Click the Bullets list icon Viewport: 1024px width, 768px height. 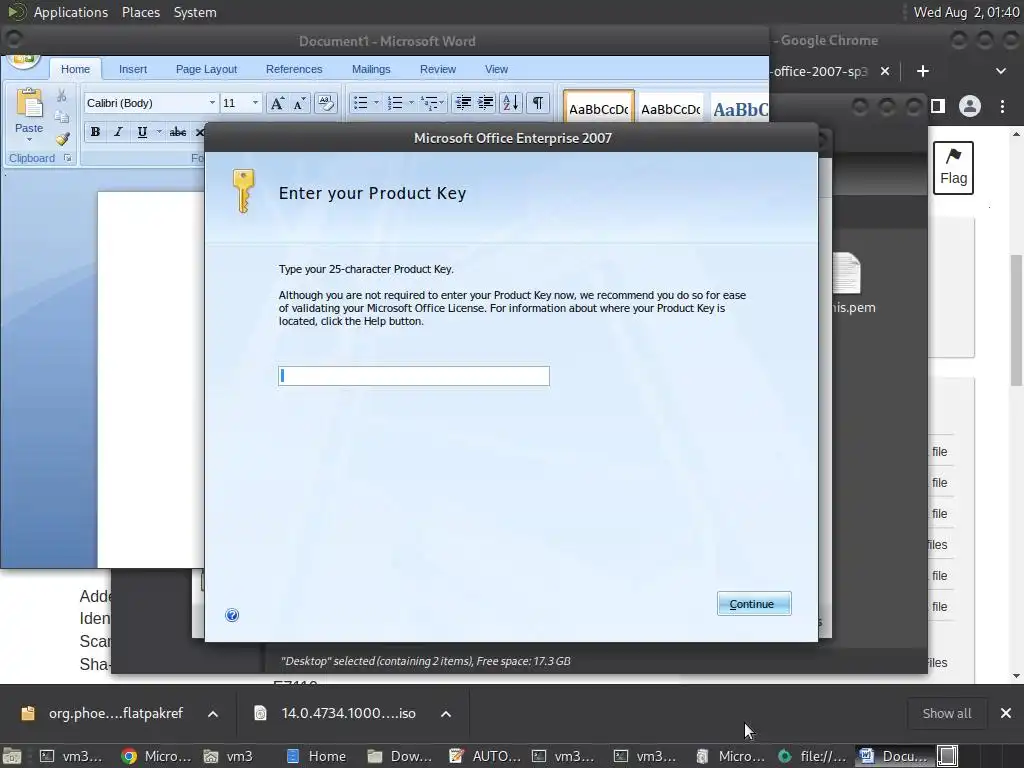click(x=360, y=103)
